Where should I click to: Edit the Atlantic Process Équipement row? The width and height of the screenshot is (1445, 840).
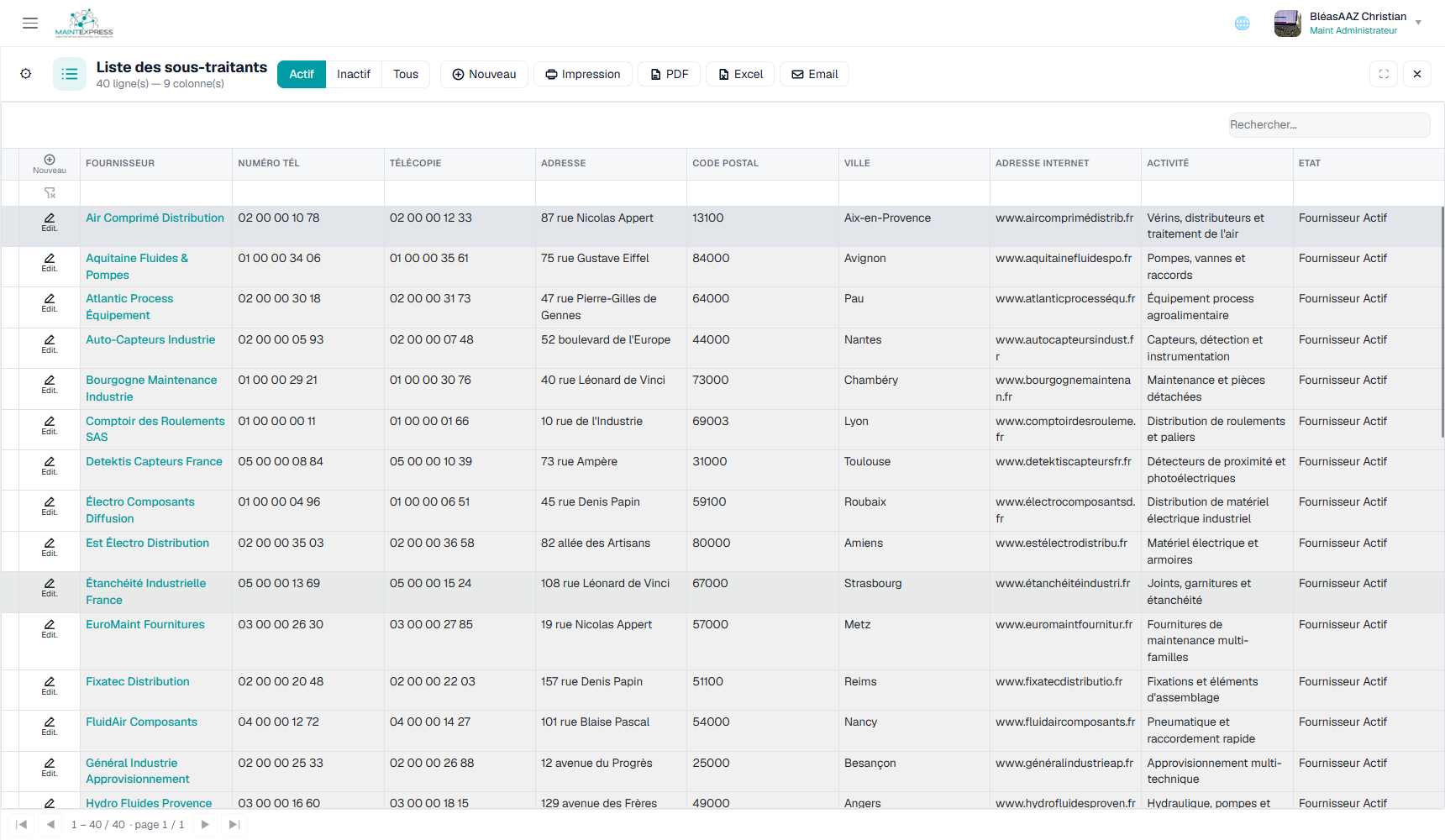tap(50, 302)
